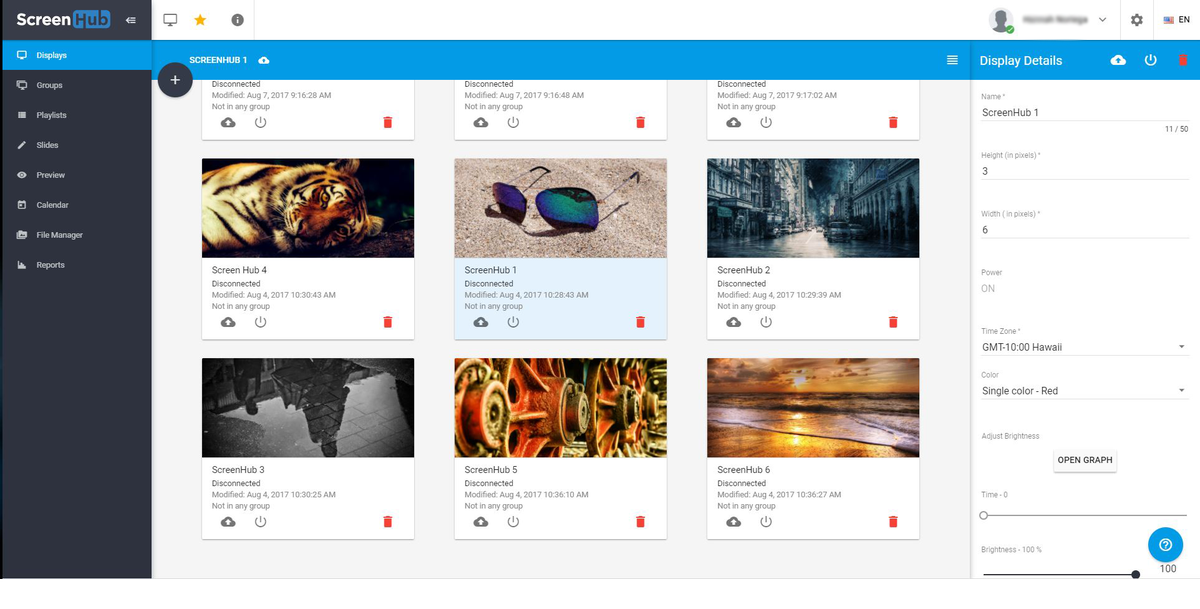Open the settings gear icon
Viewport: 1200px width, 609px height.
coord(1137,20)
